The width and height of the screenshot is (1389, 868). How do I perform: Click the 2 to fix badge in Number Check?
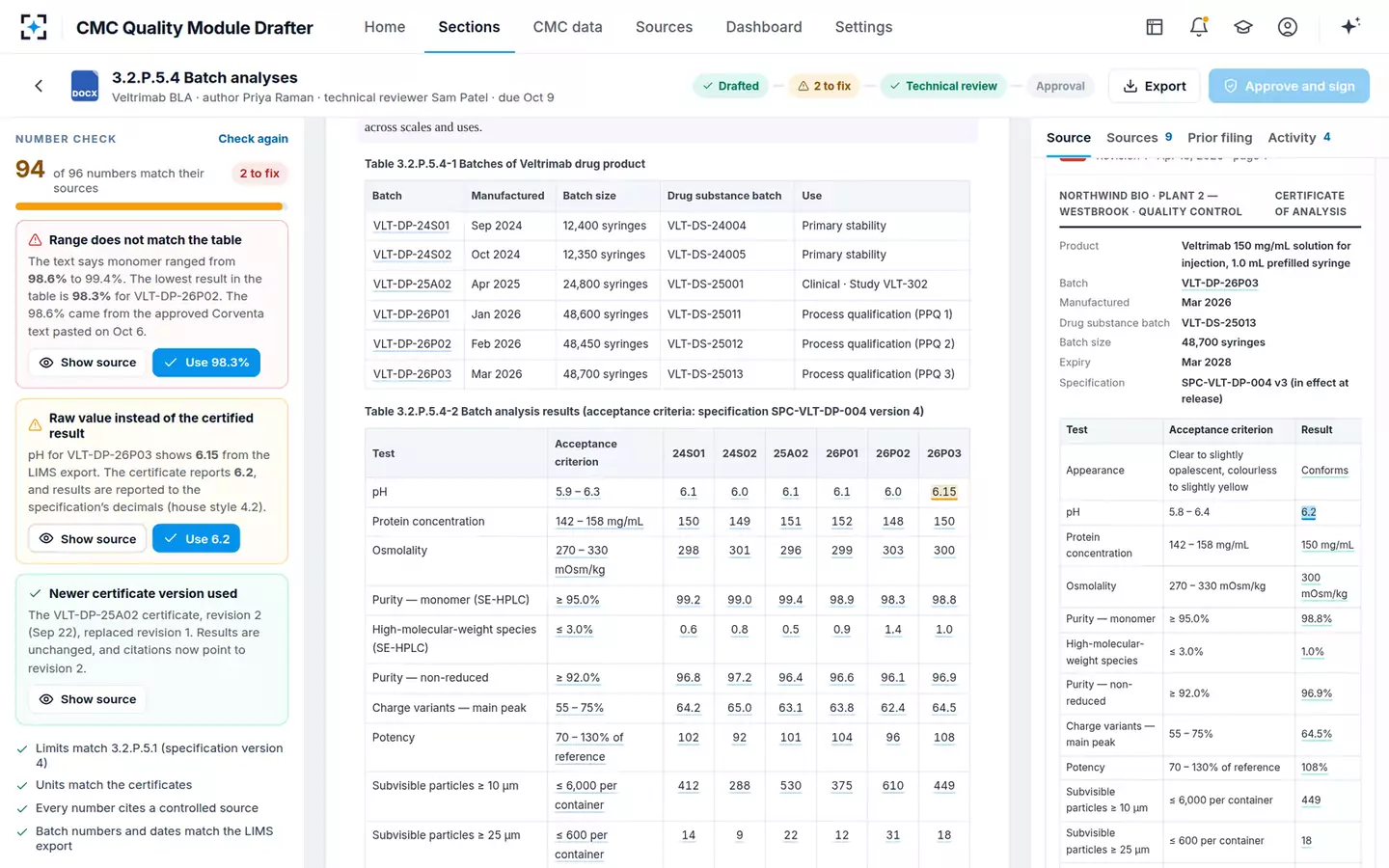click(x=259, y=174)
